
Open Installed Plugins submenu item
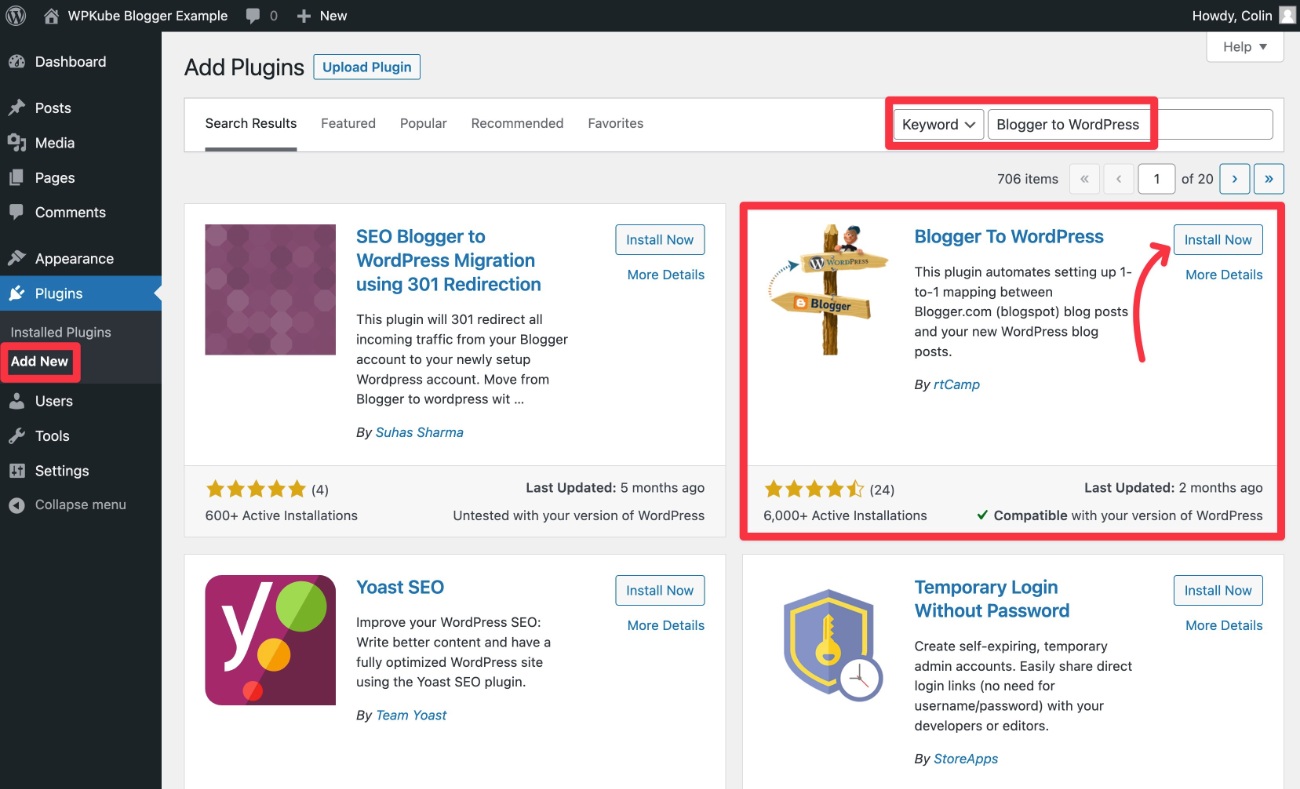click(61, 332)
